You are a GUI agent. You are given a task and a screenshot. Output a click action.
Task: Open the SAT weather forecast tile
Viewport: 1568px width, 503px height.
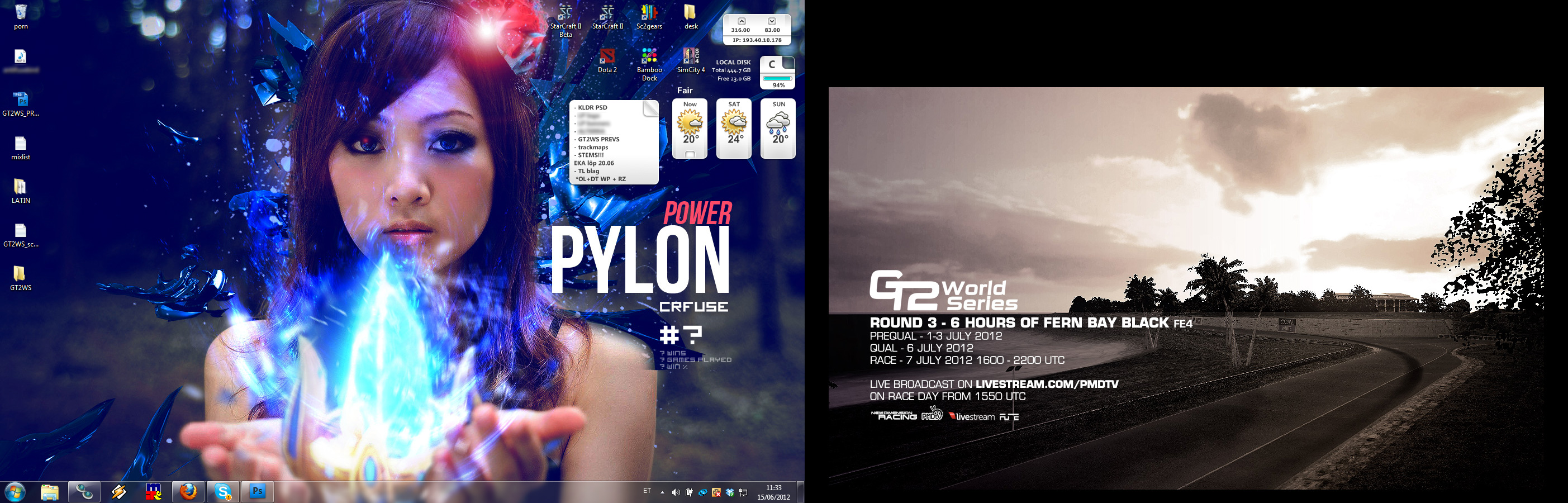click(734, 128)
